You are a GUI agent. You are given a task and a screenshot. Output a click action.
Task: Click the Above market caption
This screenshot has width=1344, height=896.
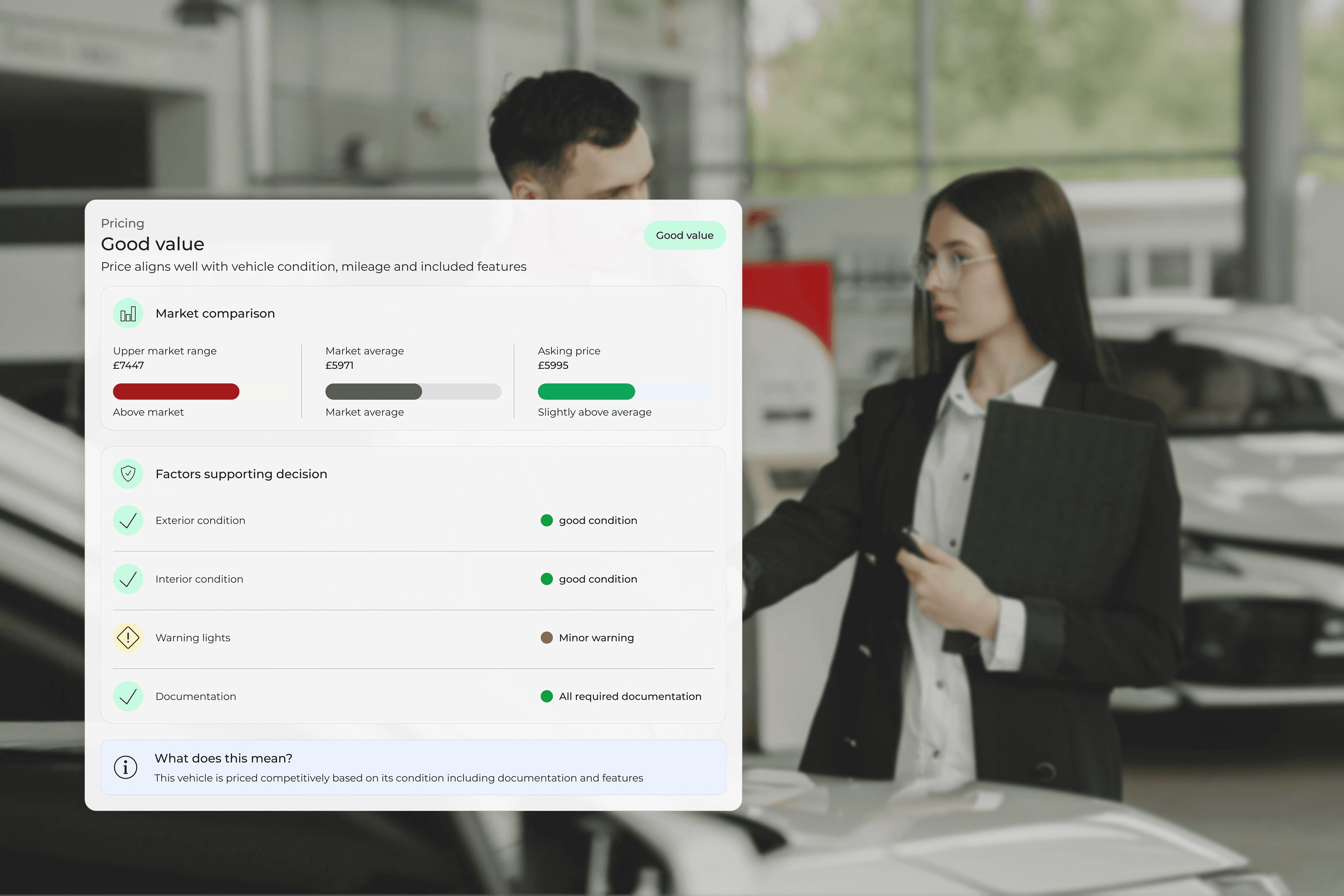pos(148,412)
